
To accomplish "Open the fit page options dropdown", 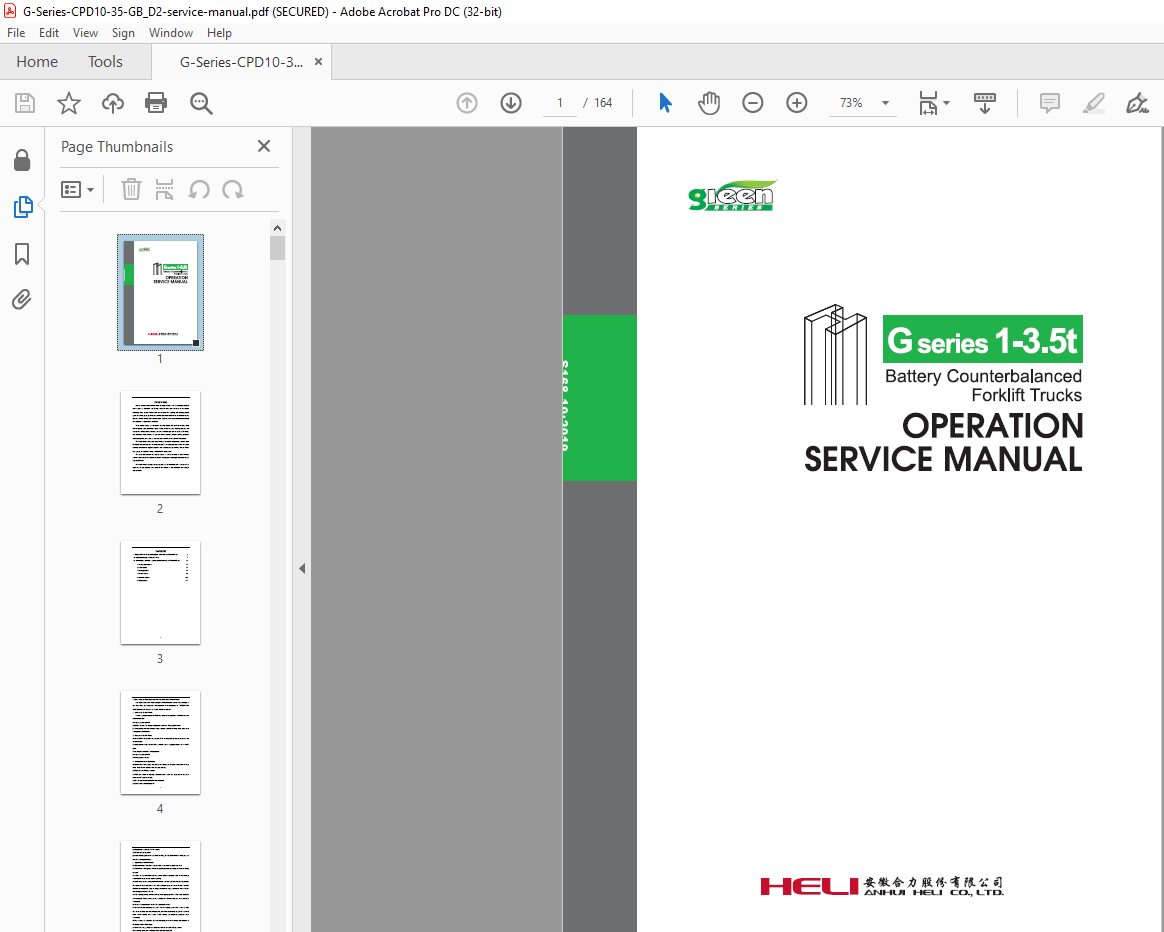I will click(934, 103).
